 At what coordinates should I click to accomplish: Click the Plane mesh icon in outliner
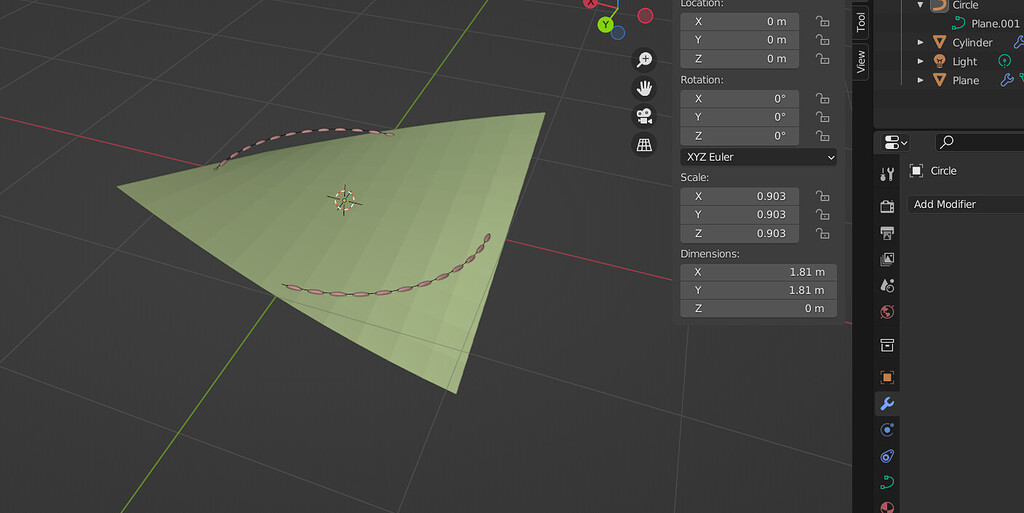[939, 80]
